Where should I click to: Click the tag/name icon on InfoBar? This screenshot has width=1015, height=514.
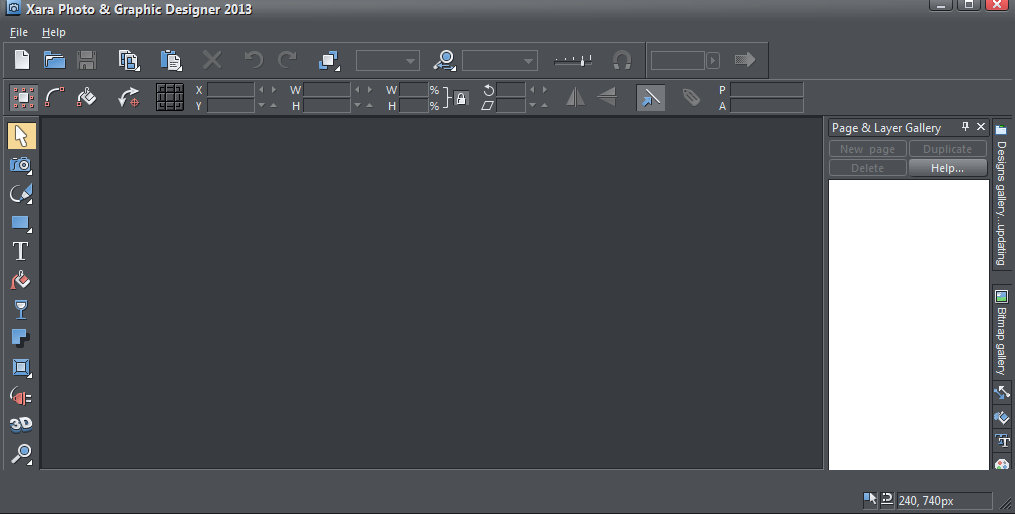[x=691, y=97]
